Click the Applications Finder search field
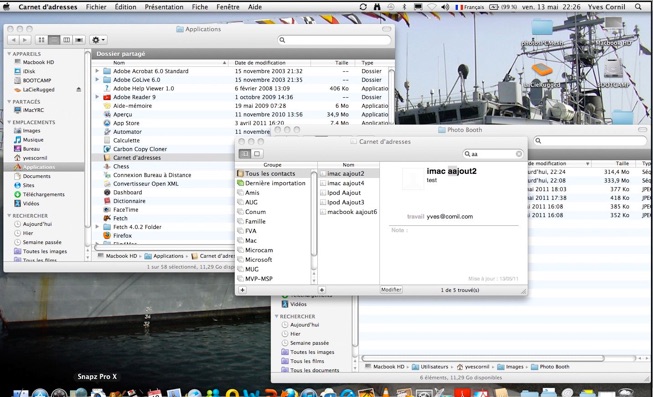 pos(334,40)
